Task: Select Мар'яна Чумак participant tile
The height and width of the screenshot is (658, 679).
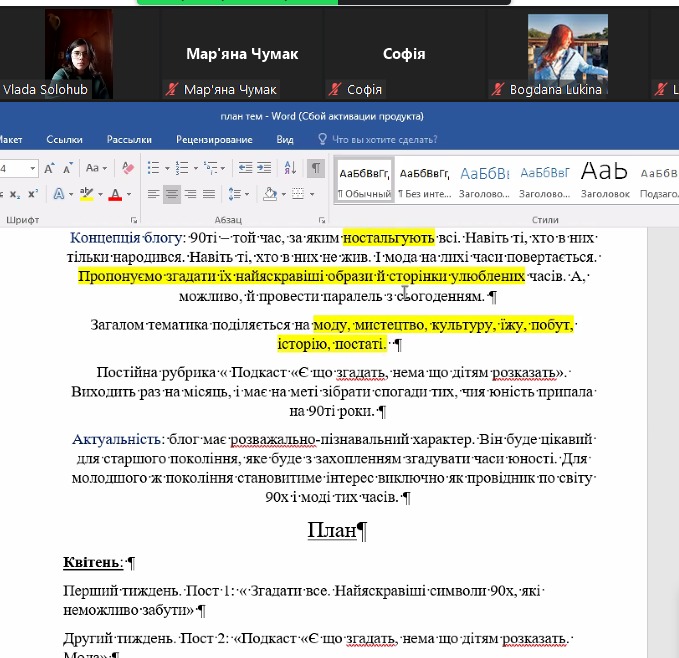Action: pyautogui.click(x=242, y=54)
